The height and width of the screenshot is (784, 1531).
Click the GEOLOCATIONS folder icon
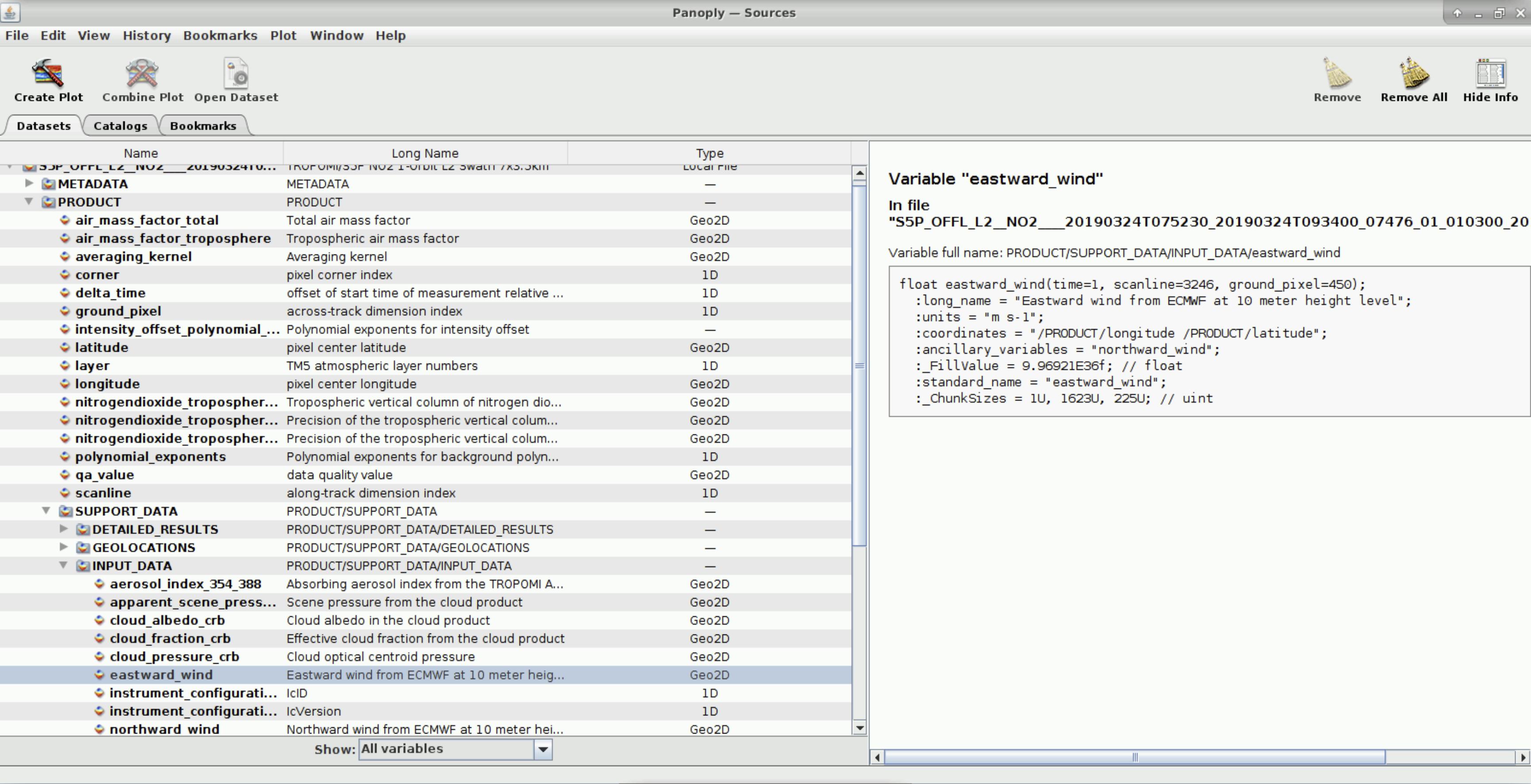[x=83, y=547]
